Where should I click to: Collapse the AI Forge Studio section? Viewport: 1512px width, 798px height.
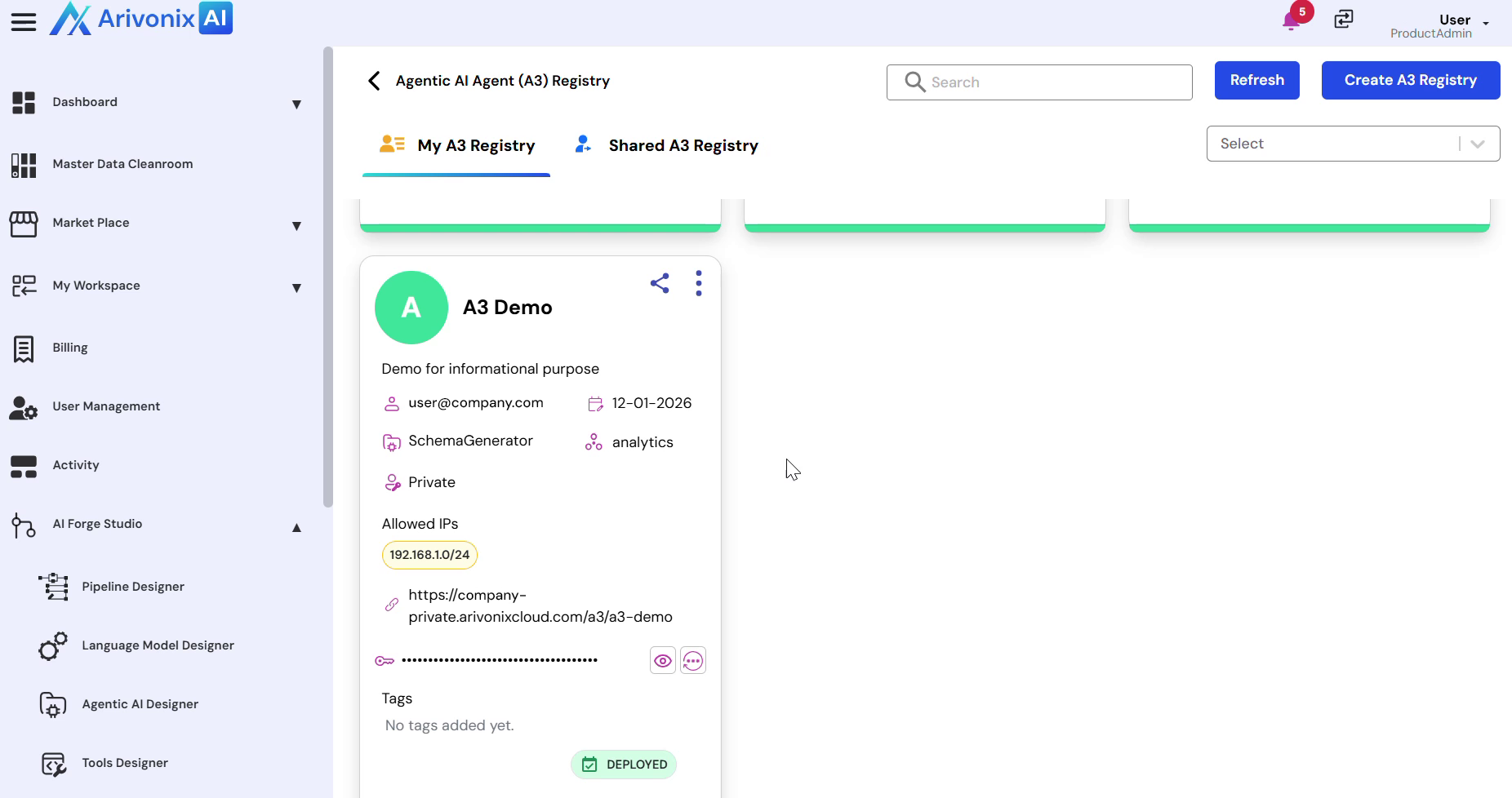(296, 527)
